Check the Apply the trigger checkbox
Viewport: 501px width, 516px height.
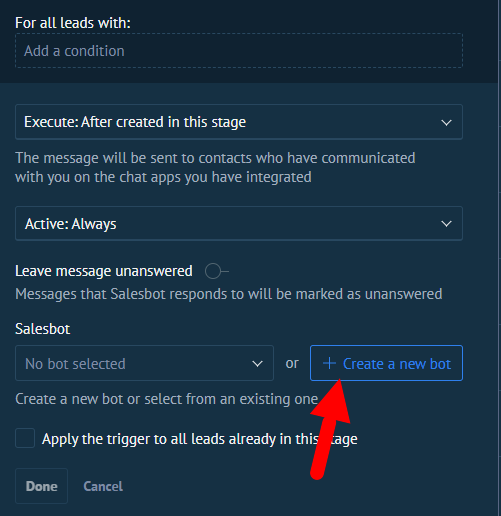[x=25, y=438]
